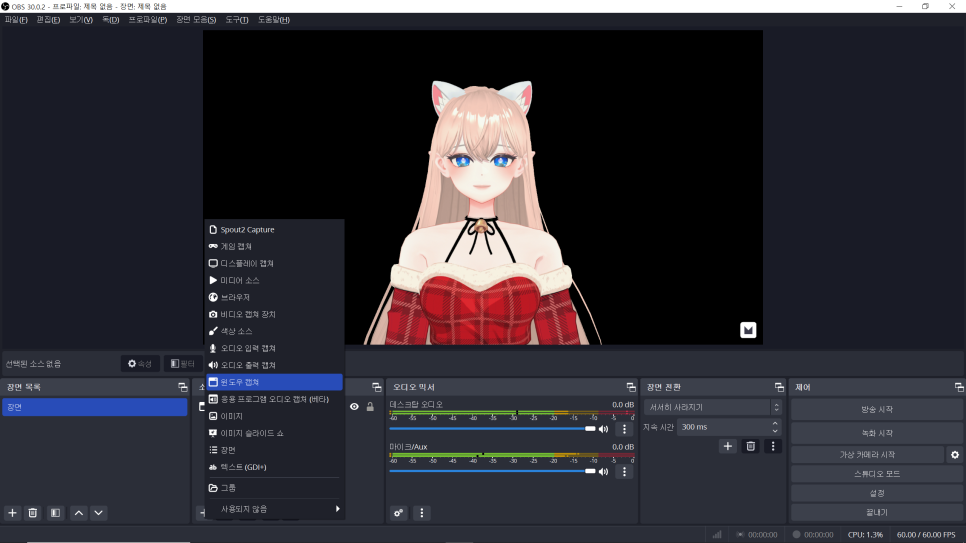Click 방송 시작 button

coord(877,409)
